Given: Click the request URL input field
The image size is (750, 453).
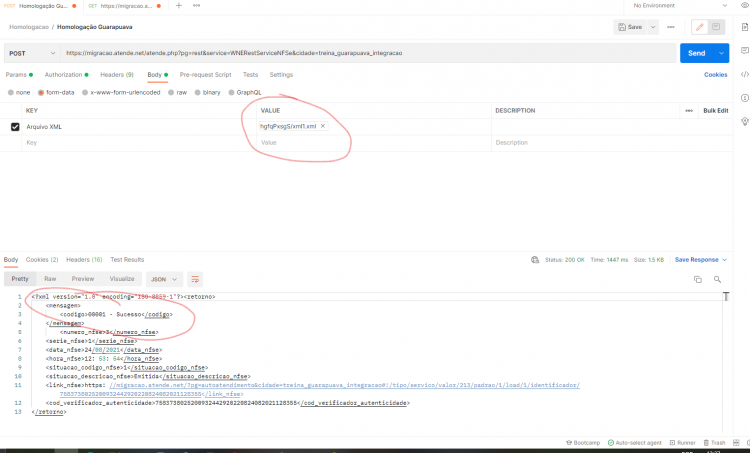Looking at the screenshot, I should coord(368,53).
